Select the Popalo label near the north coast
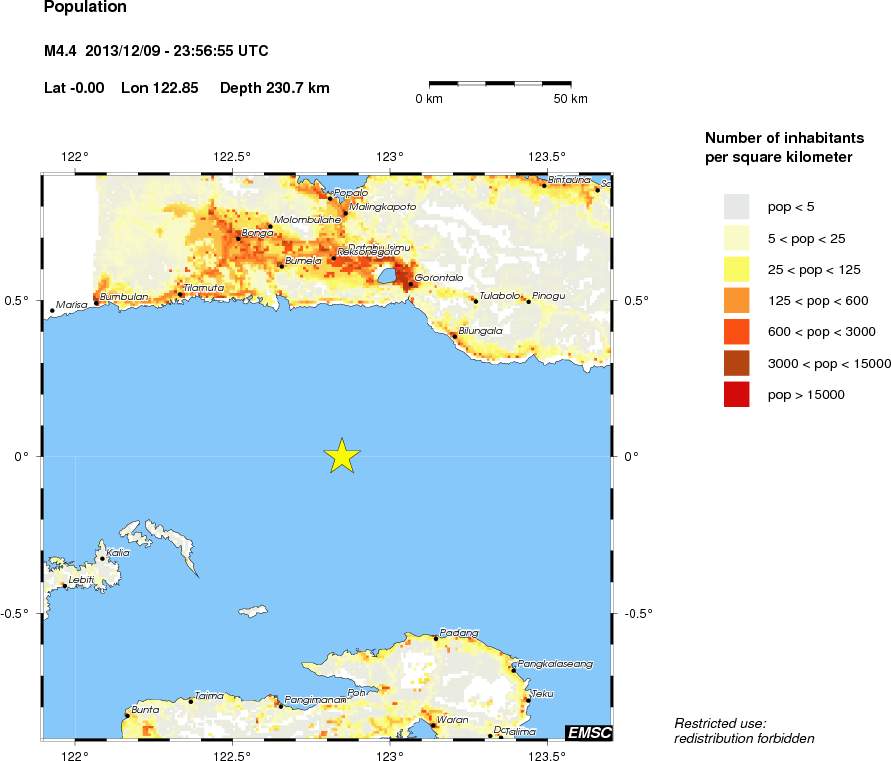This screenshot has width=891, height=761. point(351,193)
